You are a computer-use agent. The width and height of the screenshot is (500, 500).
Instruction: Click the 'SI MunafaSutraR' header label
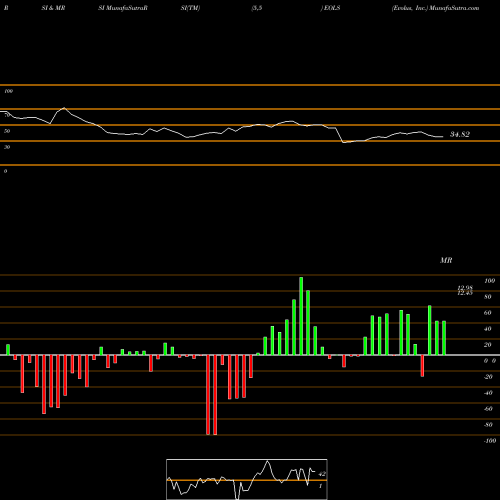(123, 8)
